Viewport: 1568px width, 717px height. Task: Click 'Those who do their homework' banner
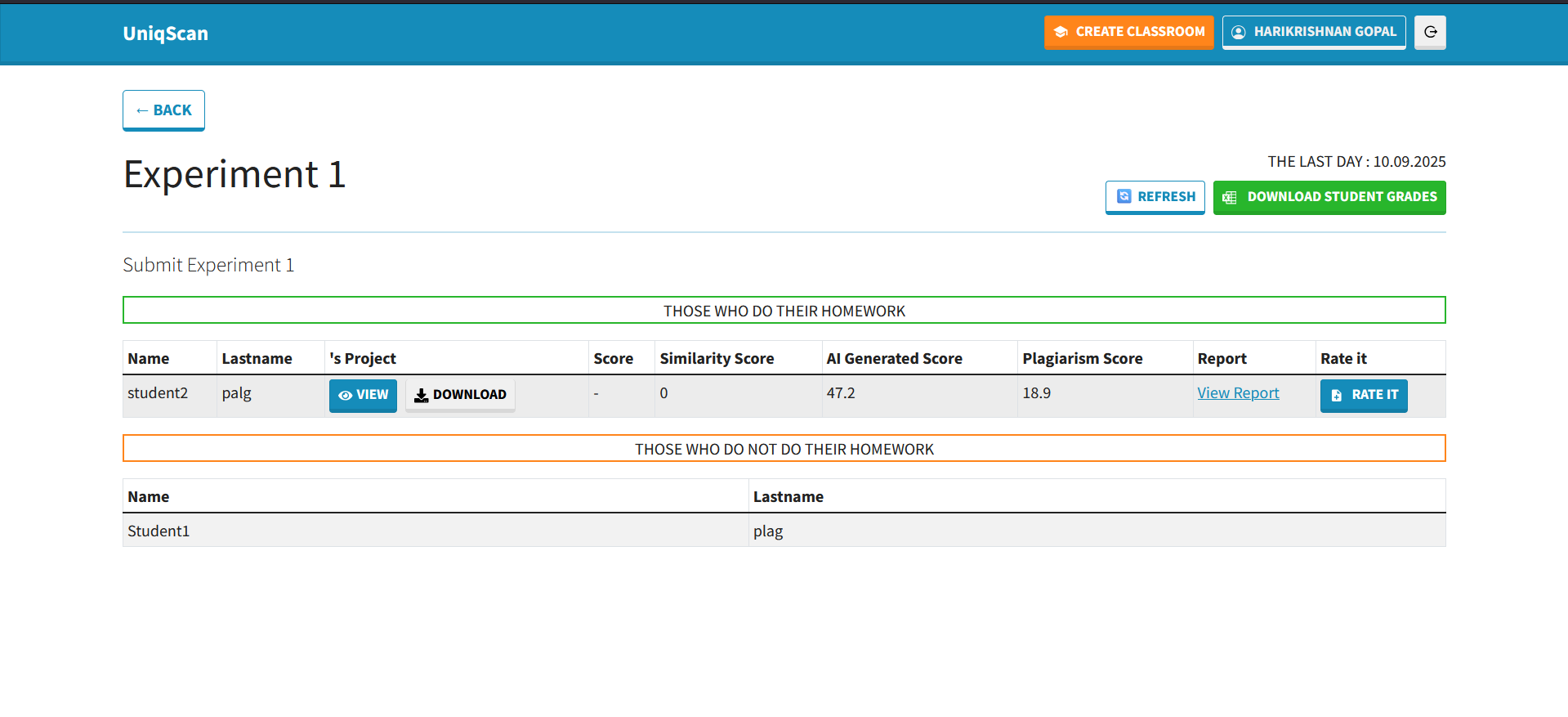pyautogui.click(x=784, y=311)
